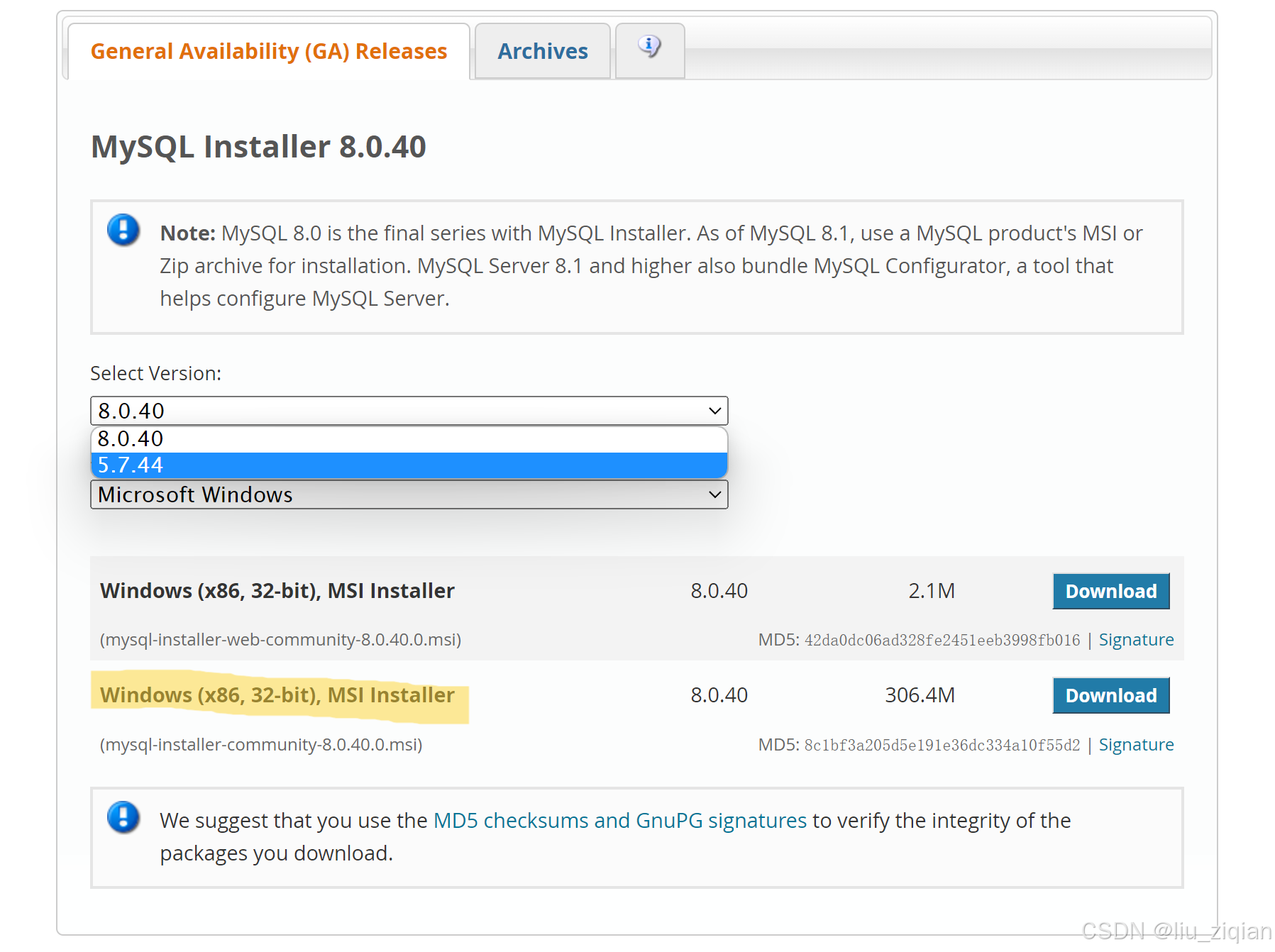
Task: Click the 306.4M file size value
Action: [x=920, y=695]
